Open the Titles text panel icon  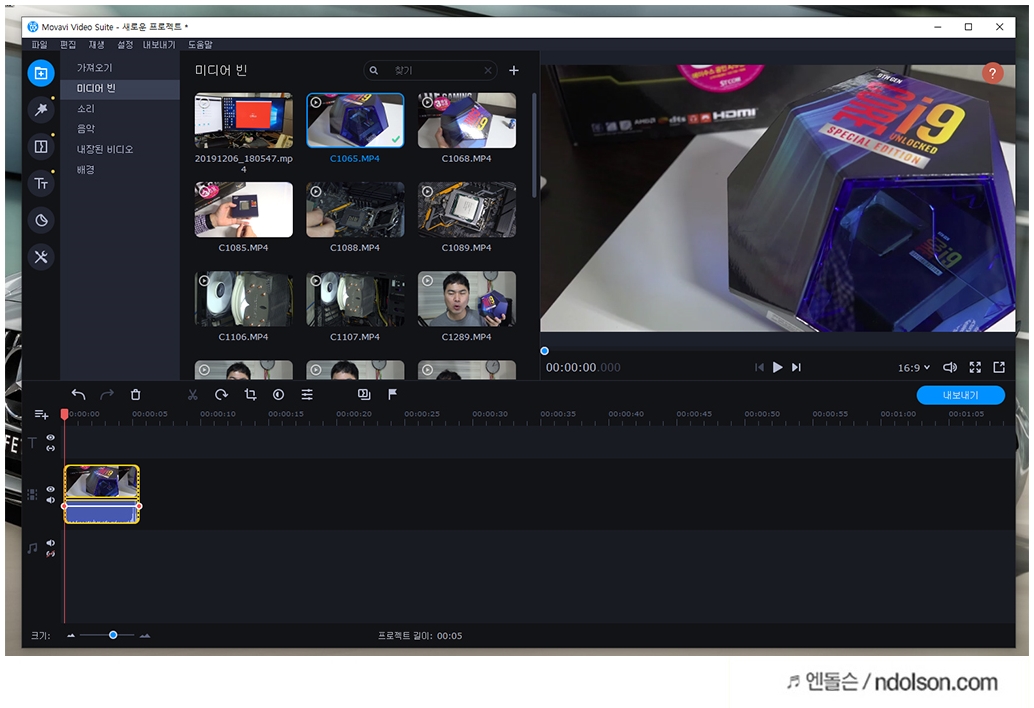(x=41, y=183)
